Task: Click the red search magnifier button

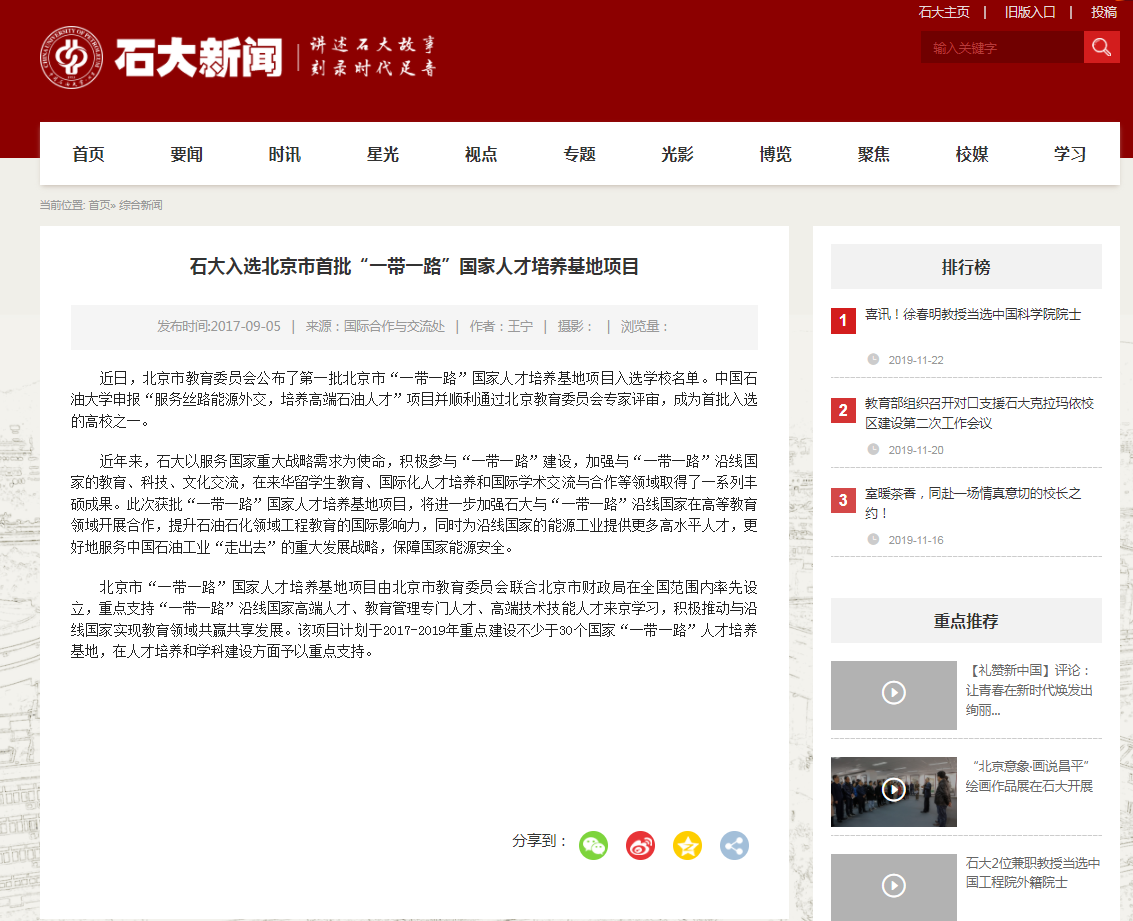Action: (x=1101, y=47)
